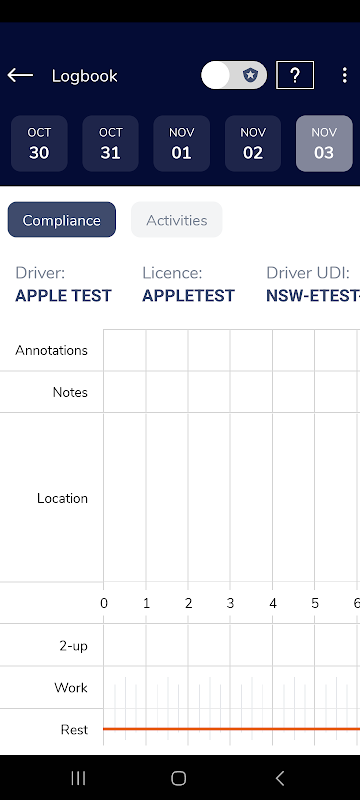The image size is (360, 800).
Task: Click the Annotations row label
Action: click(x=52, y=351)
